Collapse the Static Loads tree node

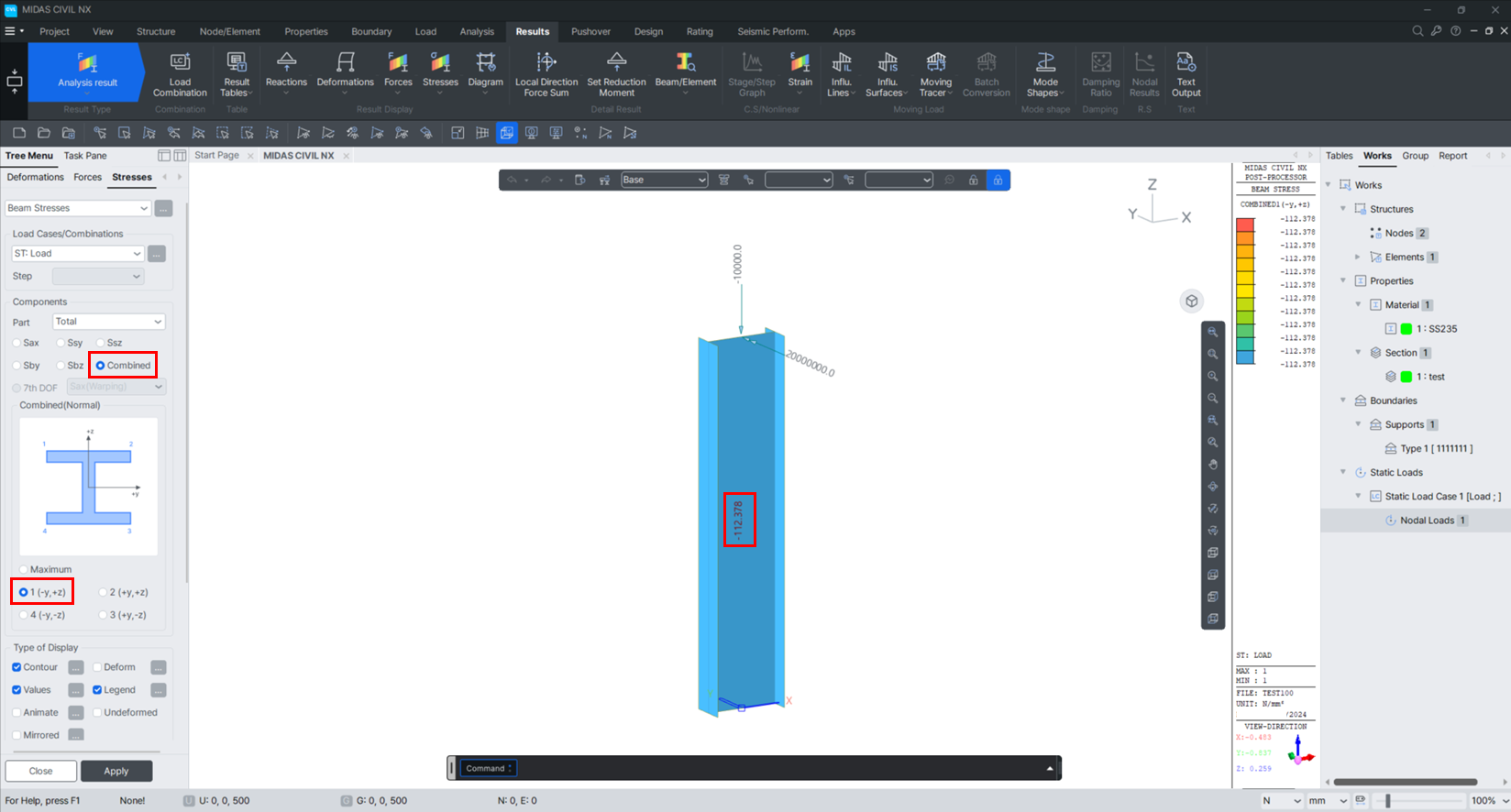point(1343,472)
